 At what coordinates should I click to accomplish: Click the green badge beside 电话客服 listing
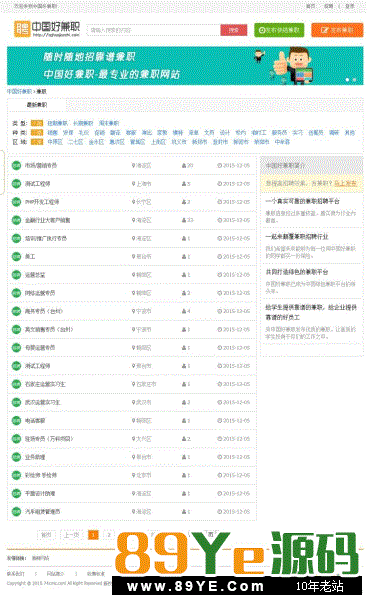16,421
